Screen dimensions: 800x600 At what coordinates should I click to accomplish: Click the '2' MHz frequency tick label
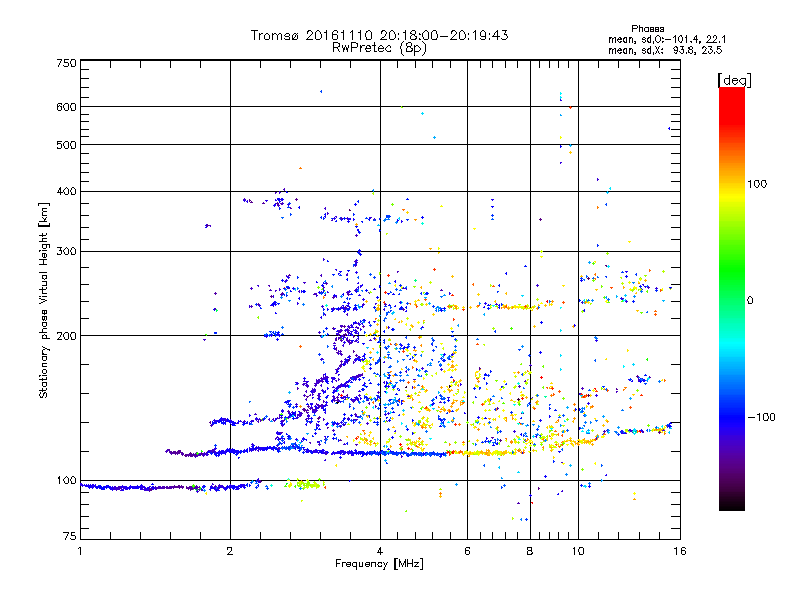point(230,551)
